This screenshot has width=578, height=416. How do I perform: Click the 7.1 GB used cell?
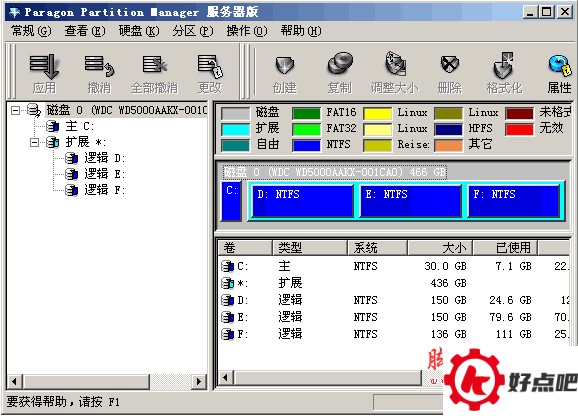pyautogui.click(x=513, y=266)
